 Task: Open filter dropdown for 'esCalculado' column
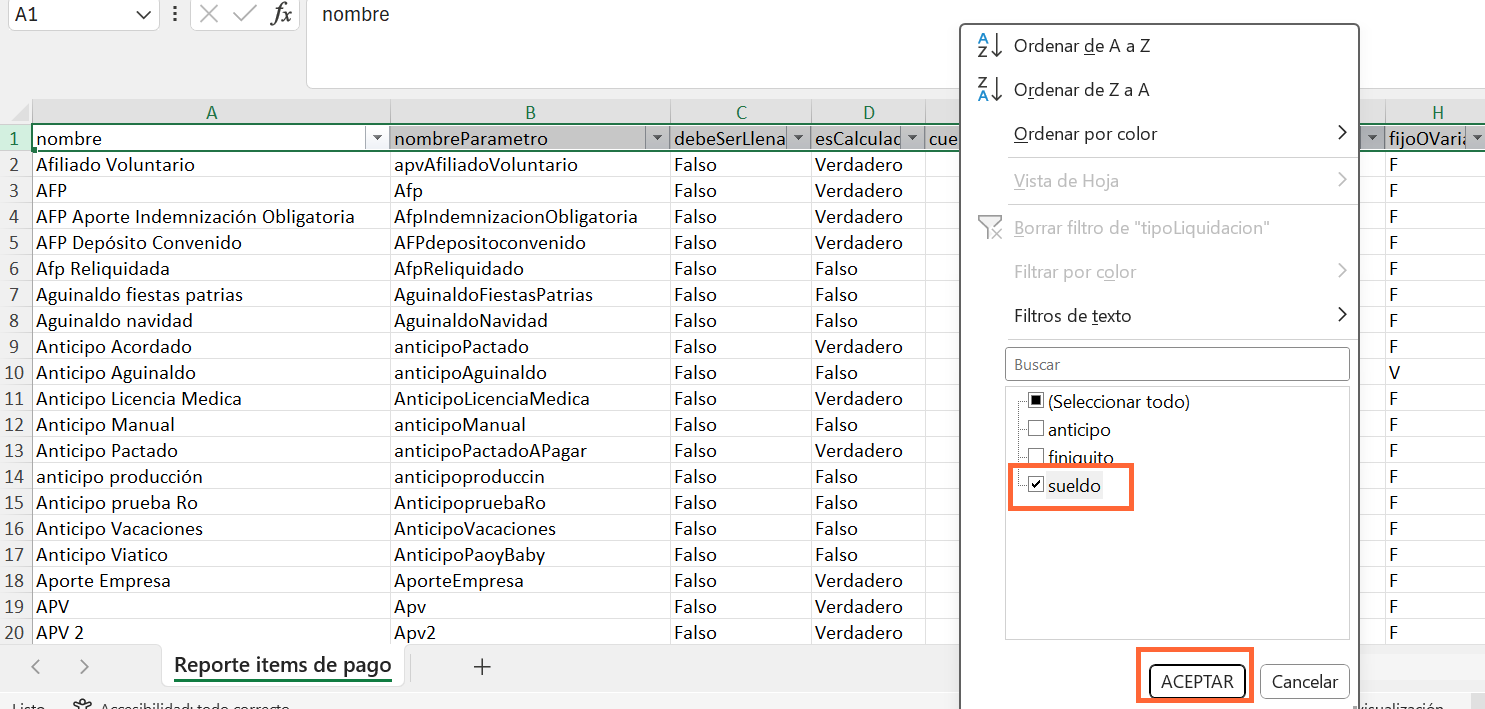point(913,138)
